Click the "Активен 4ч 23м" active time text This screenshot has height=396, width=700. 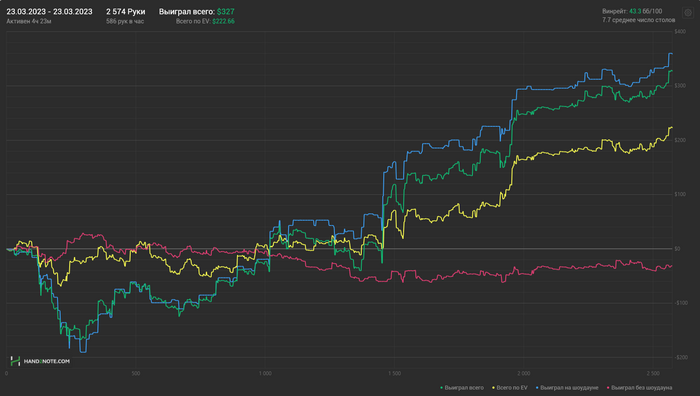coord(29,21)
